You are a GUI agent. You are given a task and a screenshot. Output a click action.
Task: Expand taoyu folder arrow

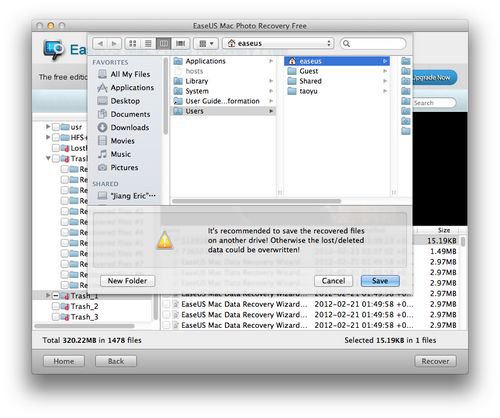coord(385,91)
